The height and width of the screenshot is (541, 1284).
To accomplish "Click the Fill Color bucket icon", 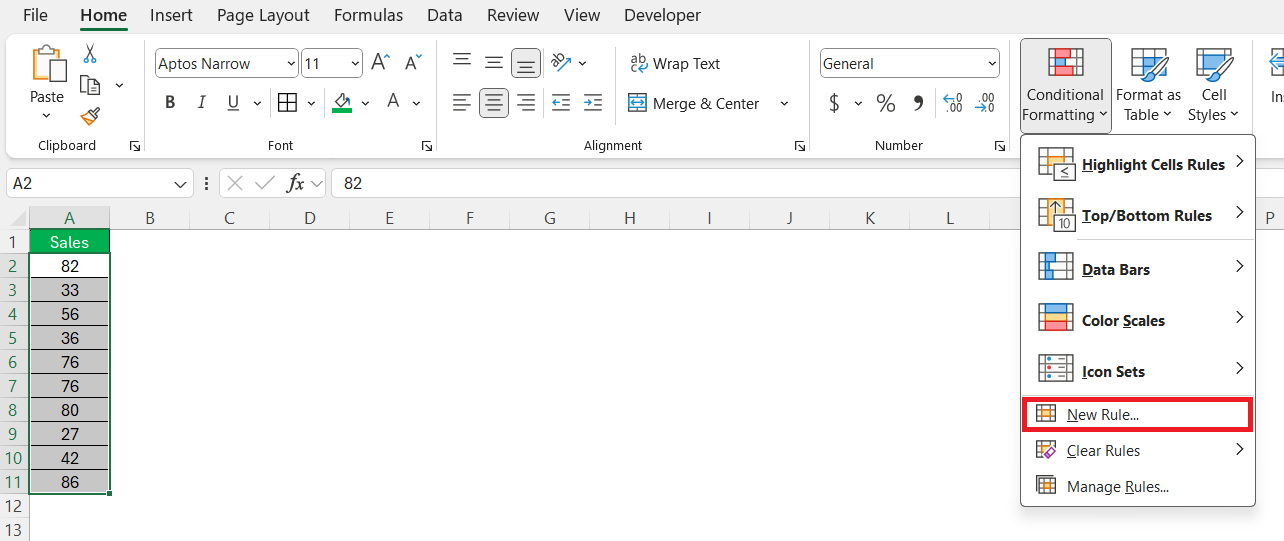I will (342, 102).
